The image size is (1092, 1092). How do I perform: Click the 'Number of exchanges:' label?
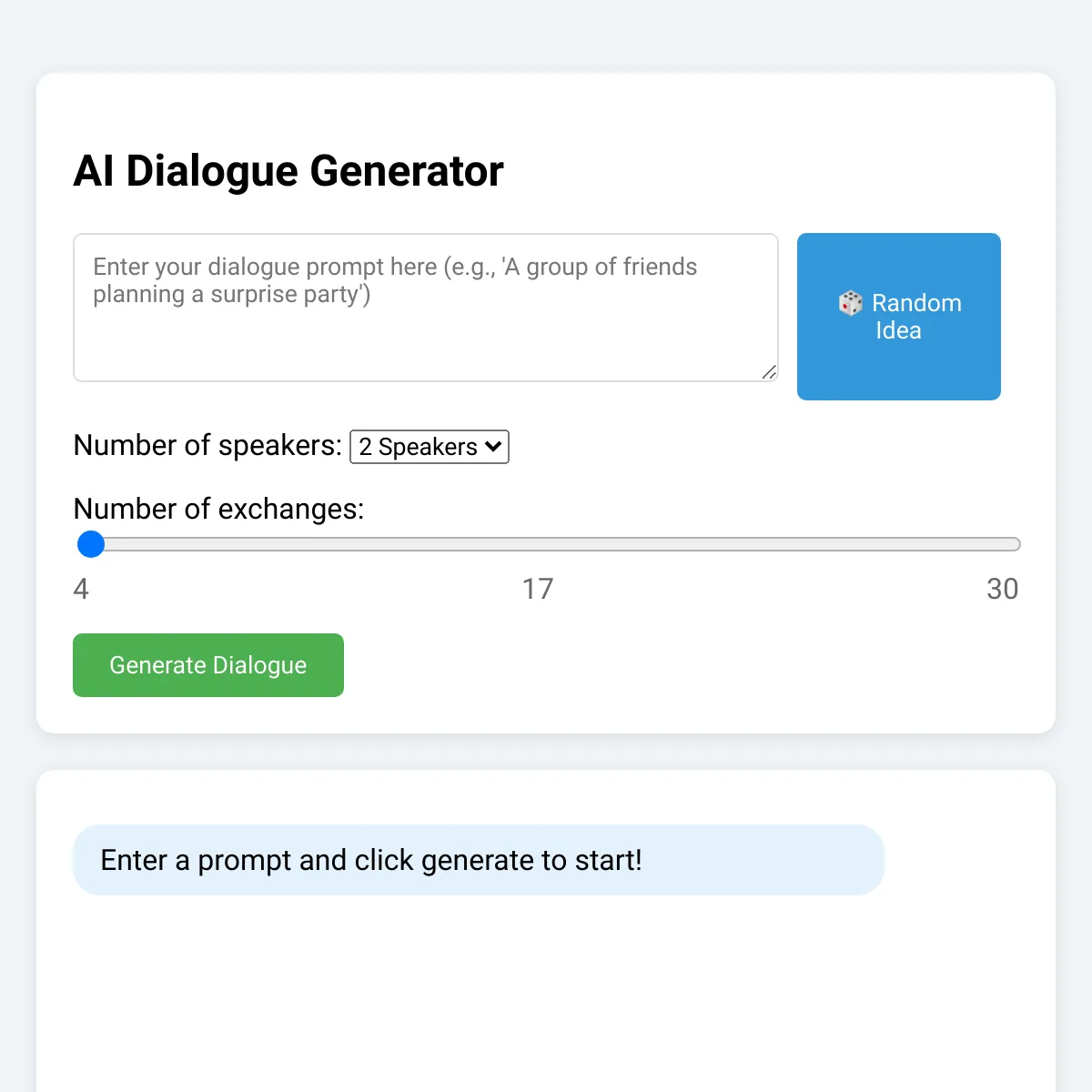pyautogui.click(x=218, y=509)
